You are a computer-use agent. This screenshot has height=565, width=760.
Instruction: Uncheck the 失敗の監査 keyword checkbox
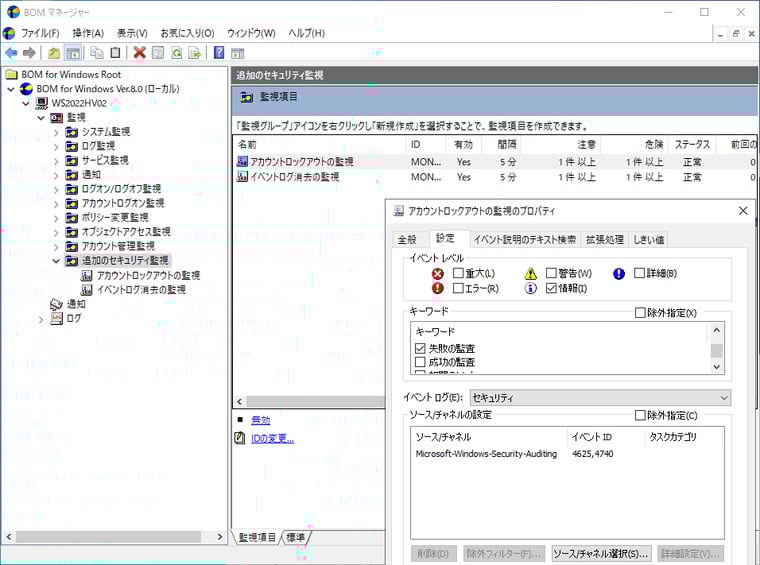click(420, 348)
